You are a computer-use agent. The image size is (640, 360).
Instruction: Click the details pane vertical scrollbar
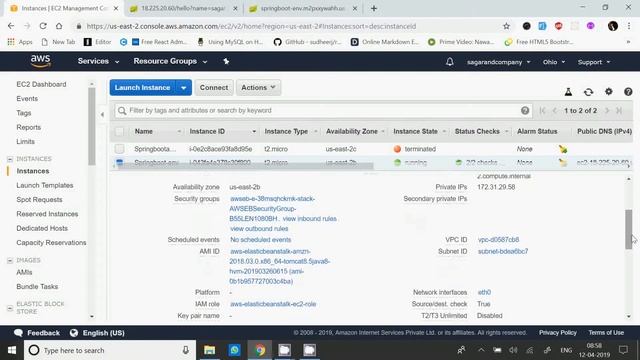[629, 229]
